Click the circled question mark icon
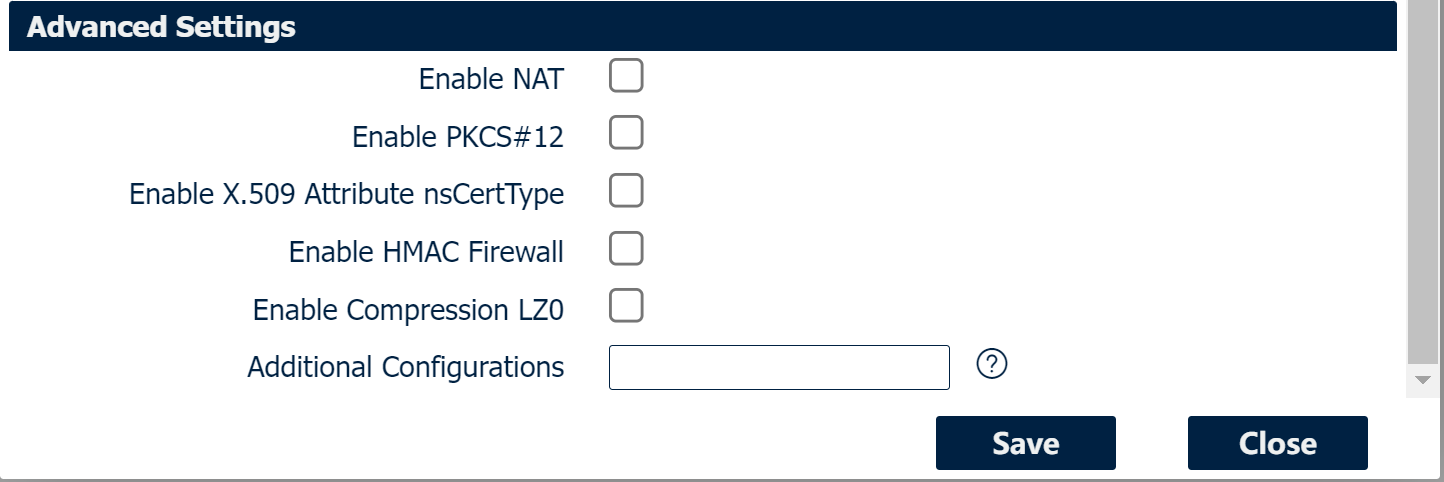1444x482 pixels. point(991,365)
